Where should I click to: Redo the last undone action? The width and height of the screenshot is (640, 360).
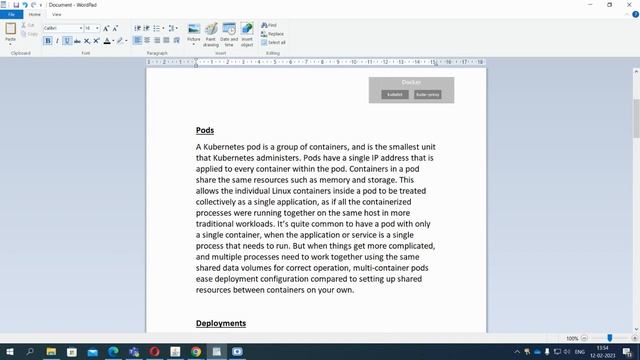tap(33, 5)
